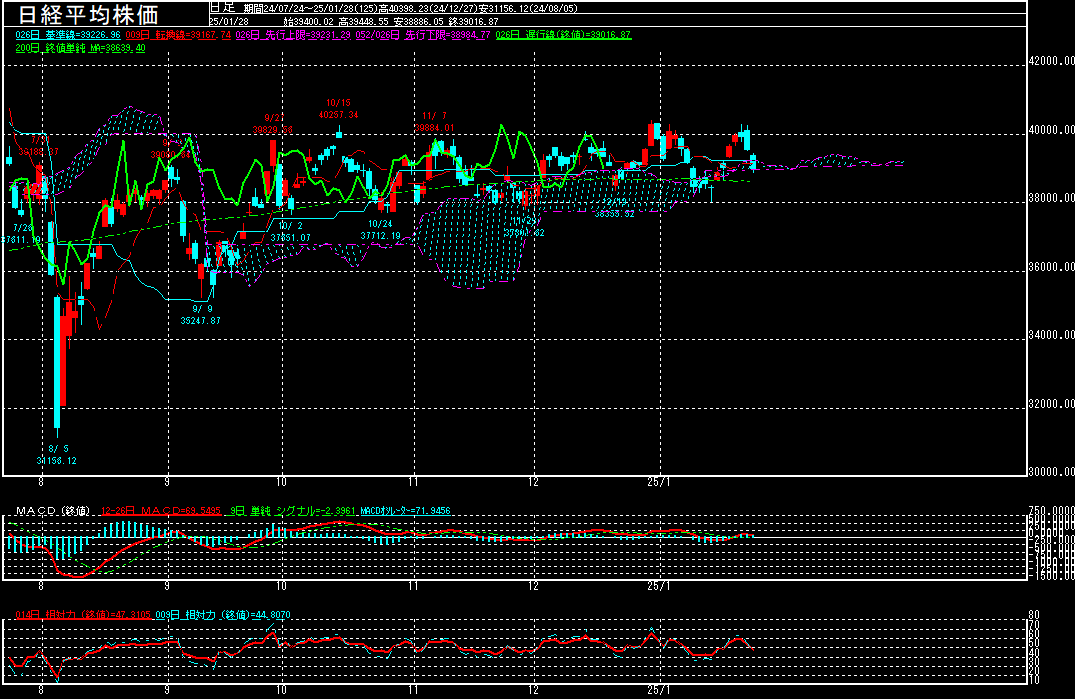This screenshot has height=699, width=1076.
Task: Select the 026日 基準線=39226.96 legend entry
Action: tap(68, 35)
